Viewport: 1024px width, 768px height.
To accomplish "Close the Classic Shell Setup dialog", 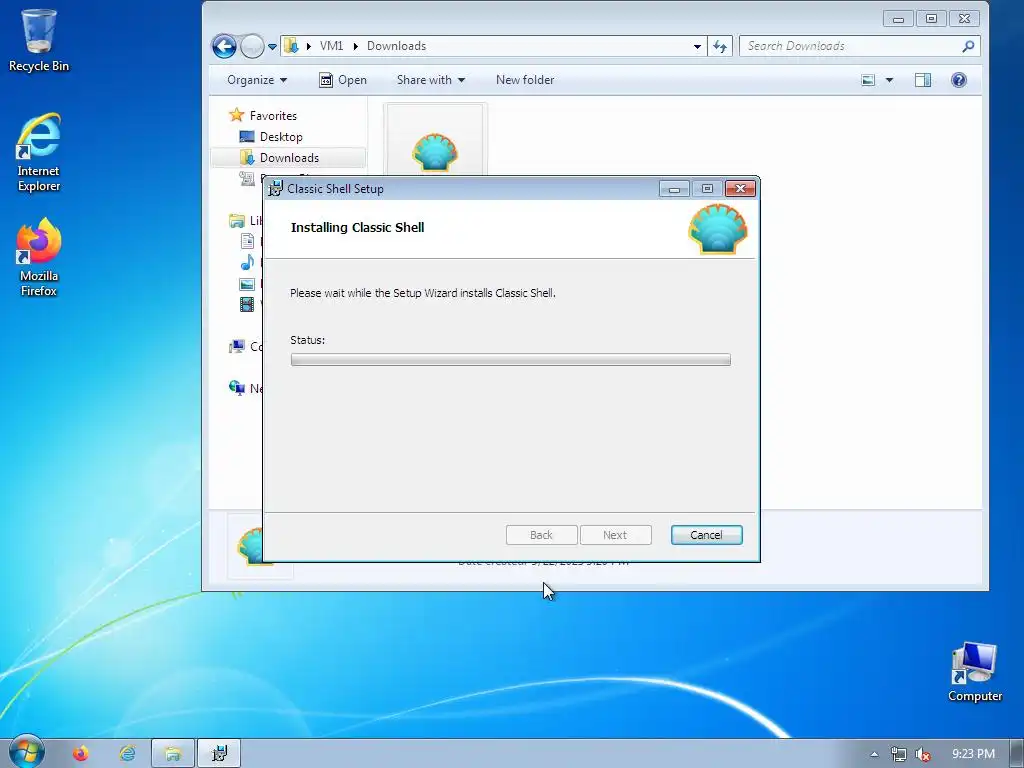I will point(740,189).
